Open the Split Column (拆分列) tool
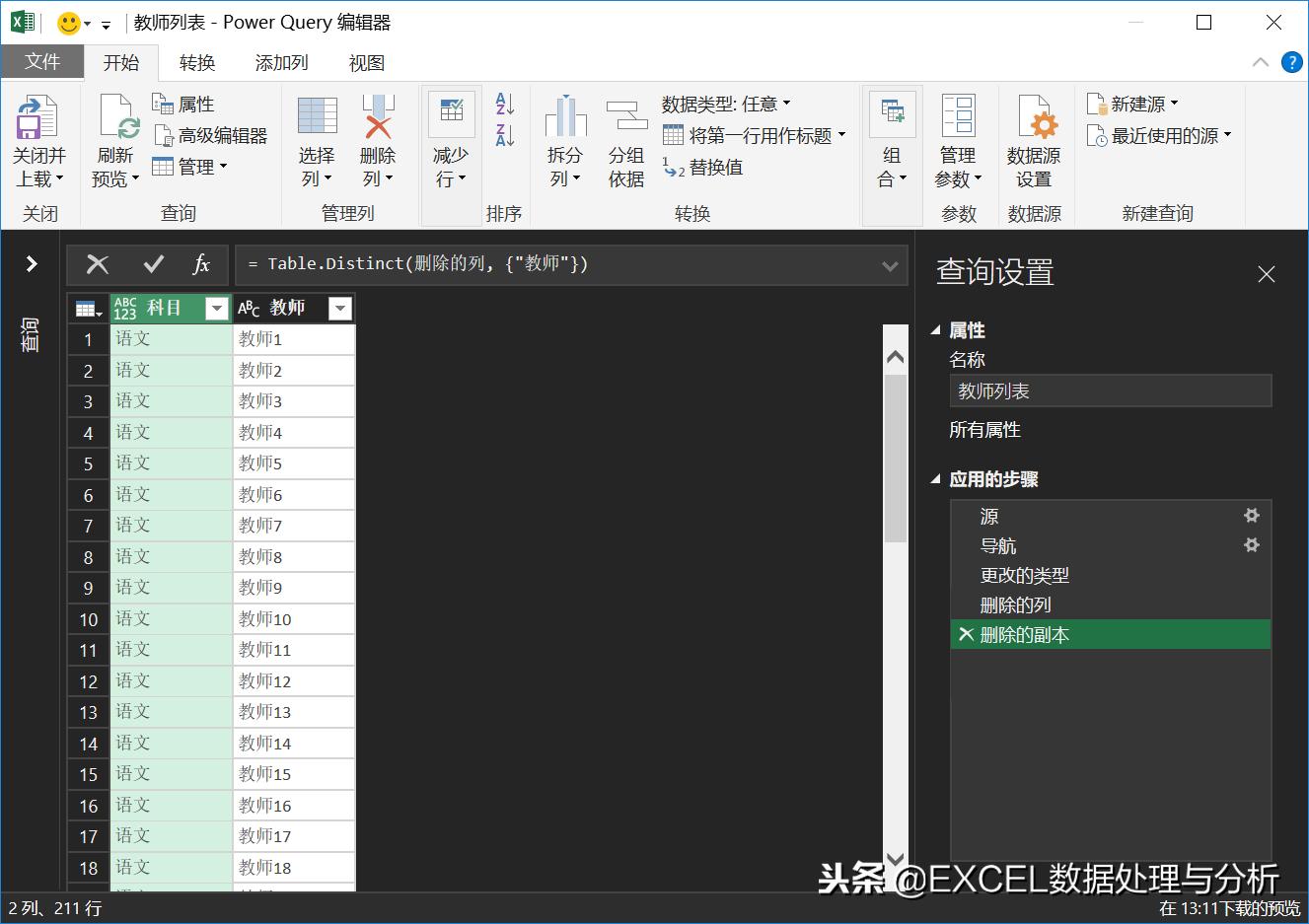The width and height of the screenshot is (1309, 924). tap(563, 138)
